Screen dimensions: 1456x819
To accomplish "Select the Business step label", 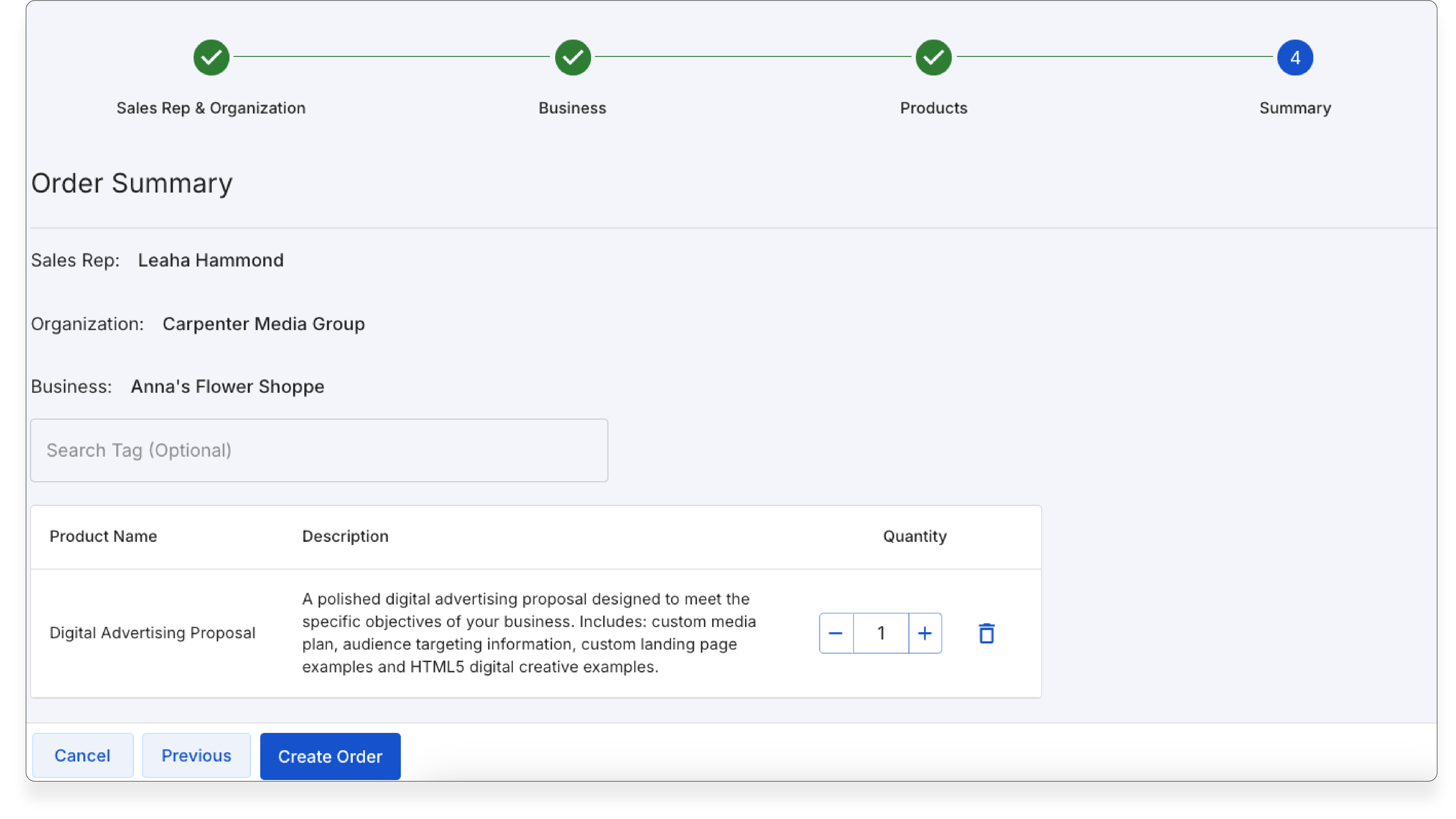I will pyautogui.click(x=572, y=108).
